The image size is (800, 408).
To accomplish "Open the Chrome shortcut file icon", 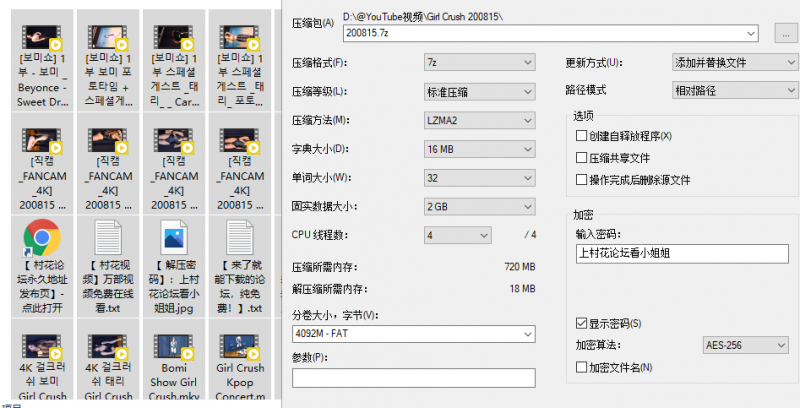I will click(42, 239).
